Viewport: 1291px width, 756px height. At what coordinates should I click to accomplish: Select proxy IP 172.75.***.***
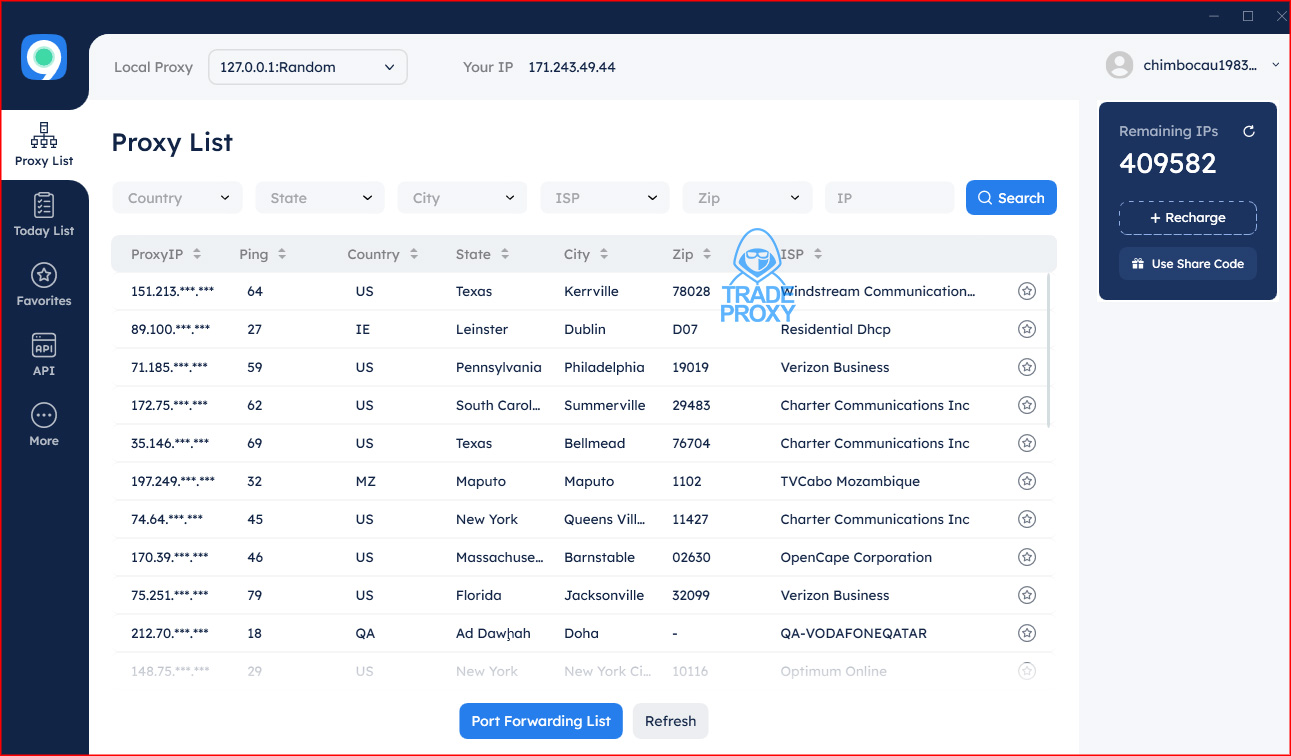coord(169,405)
